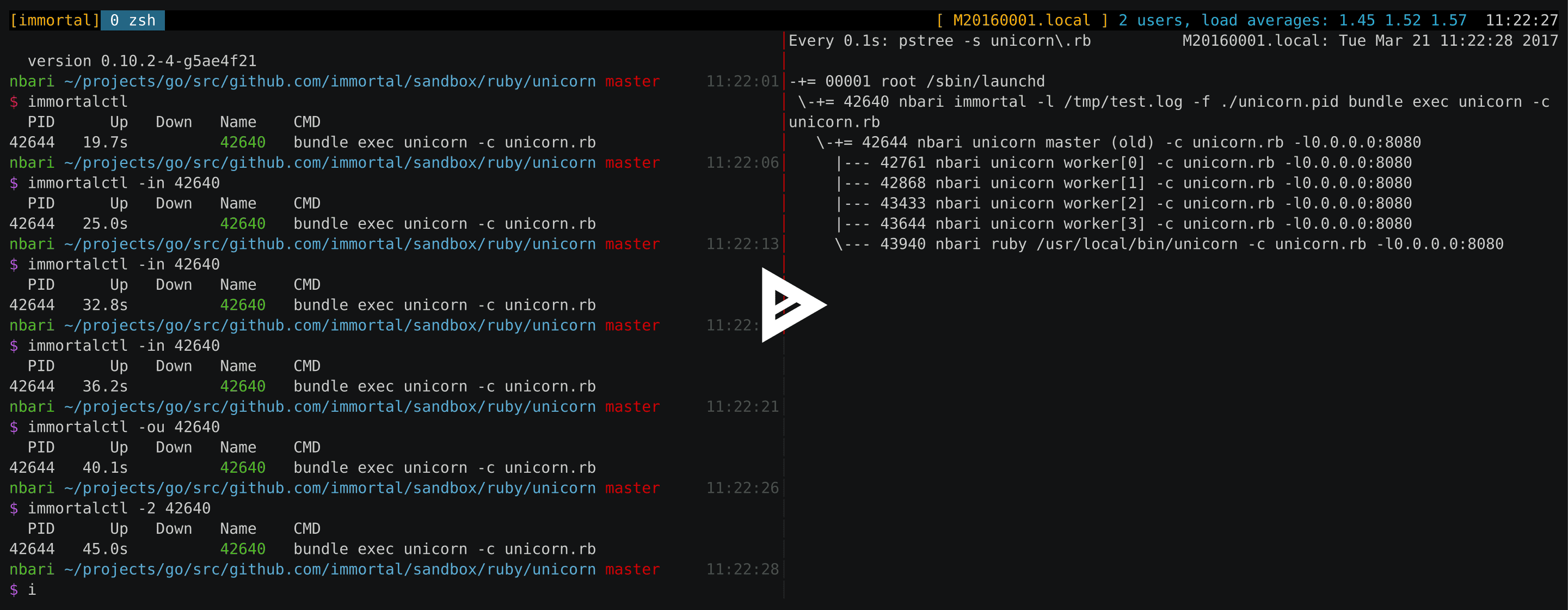Click the uptime value '25.0s'
Image resolution: width=1568 pixels, height=610 pixels.
tap(105, 224)
